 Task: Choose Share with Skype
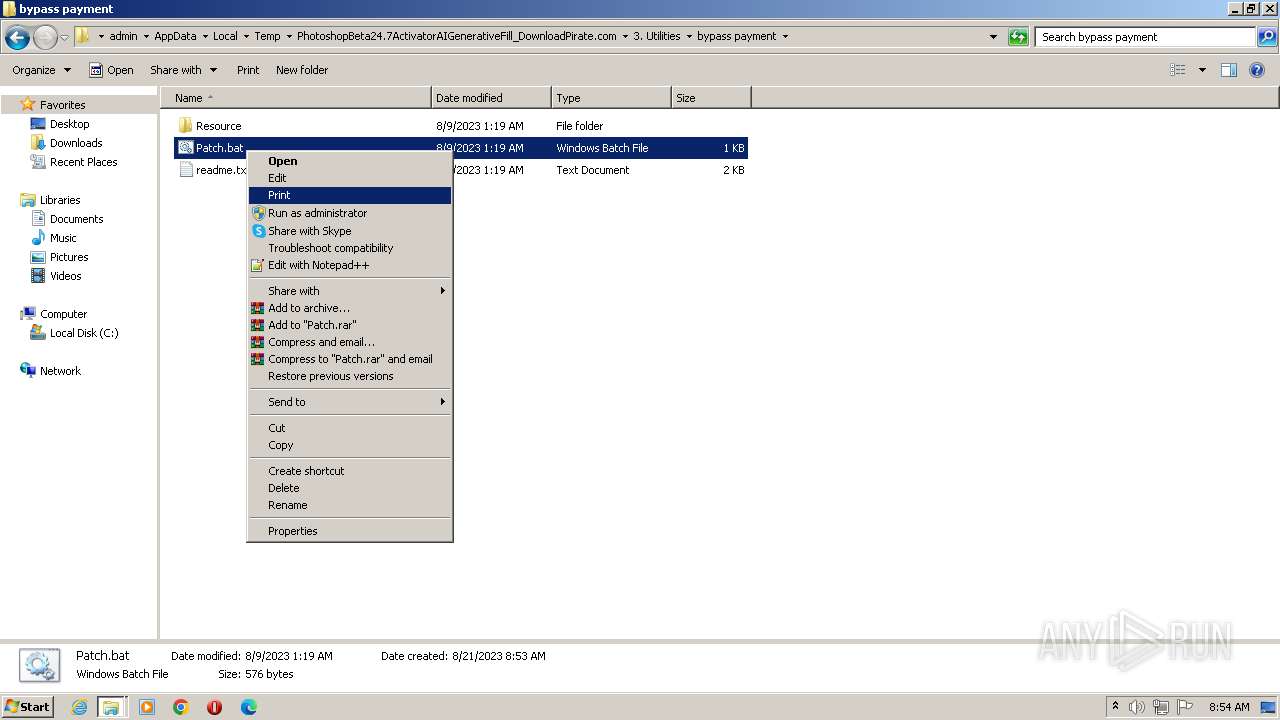(x=350, y=231)
